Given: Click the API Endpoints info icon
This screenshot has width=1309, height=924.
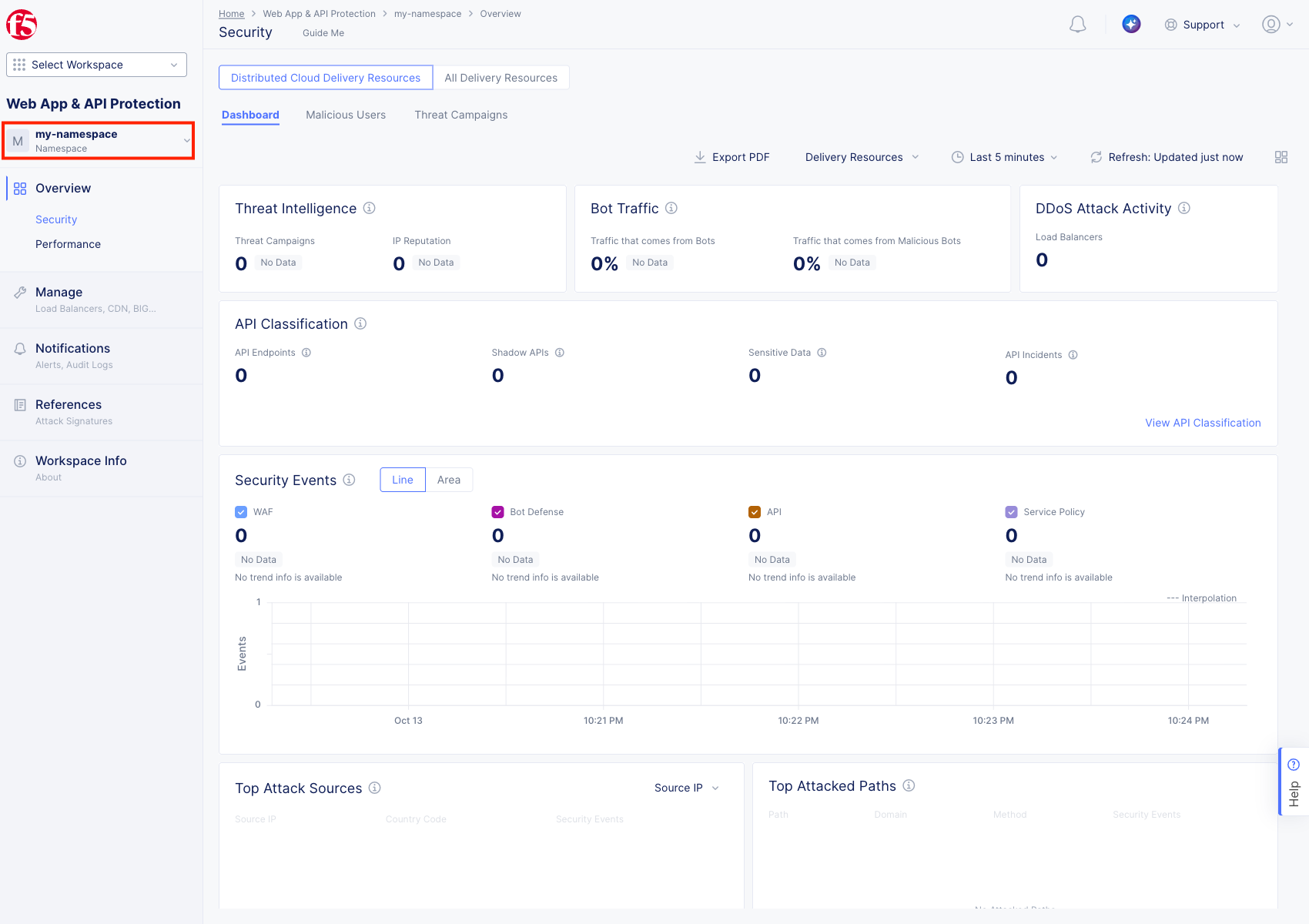Looking at the screenshot, I should tap(306, 353).
